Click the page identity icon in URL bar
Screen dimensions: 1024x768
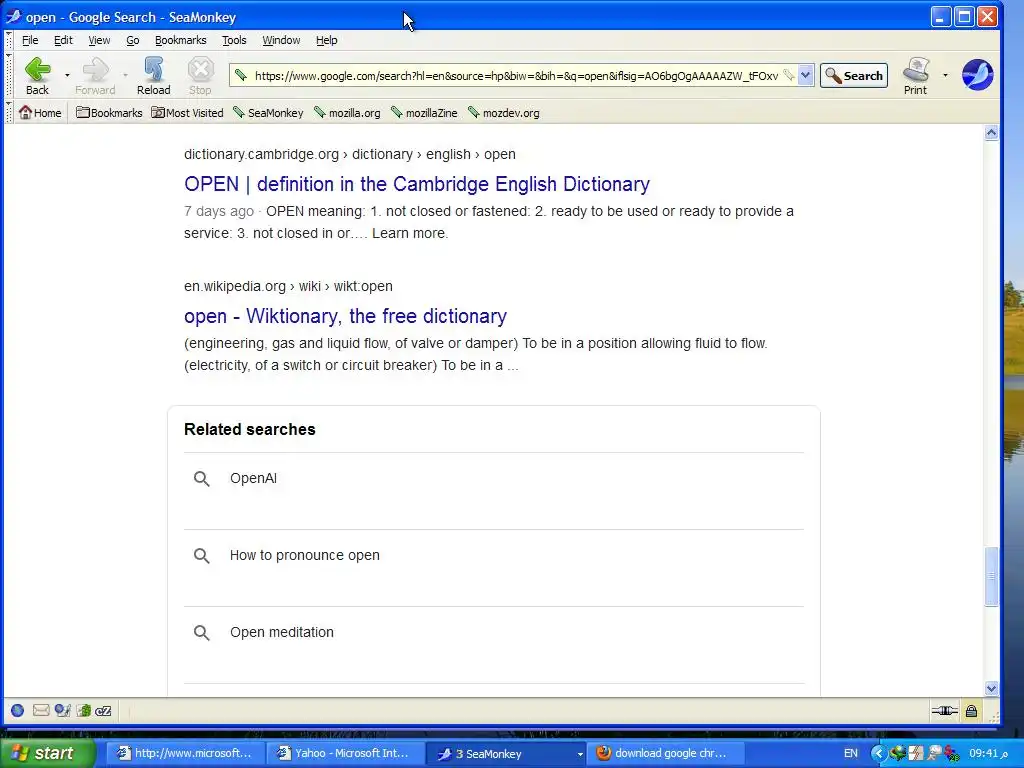coord(241,75)
